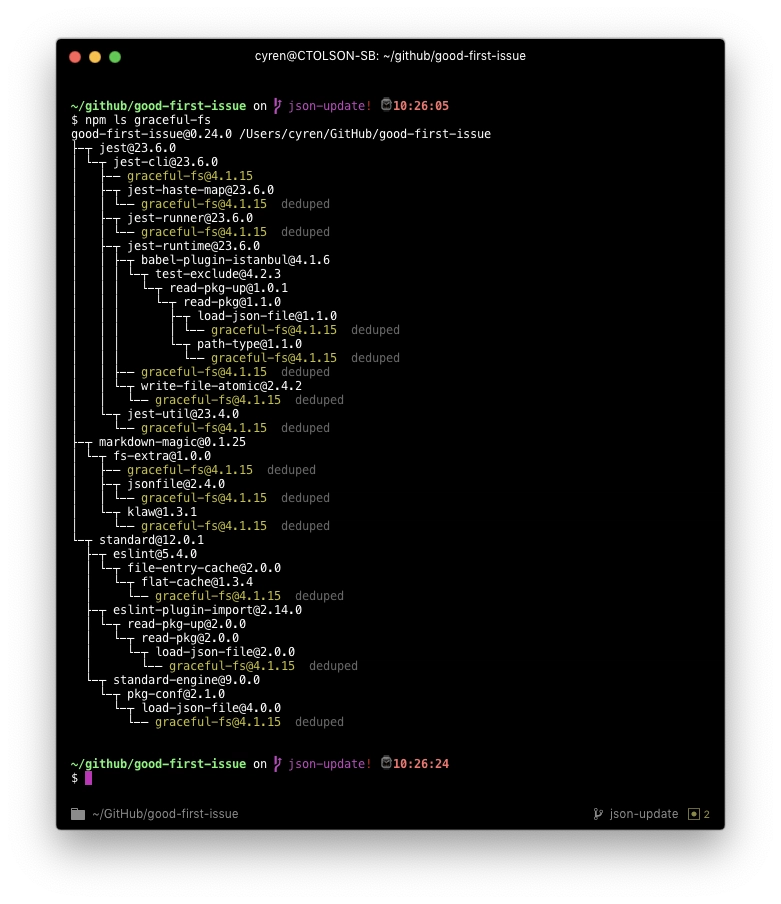Click the footer path ~/GitHub/good-first-issue
781x904 pixels.
(165, 813)
